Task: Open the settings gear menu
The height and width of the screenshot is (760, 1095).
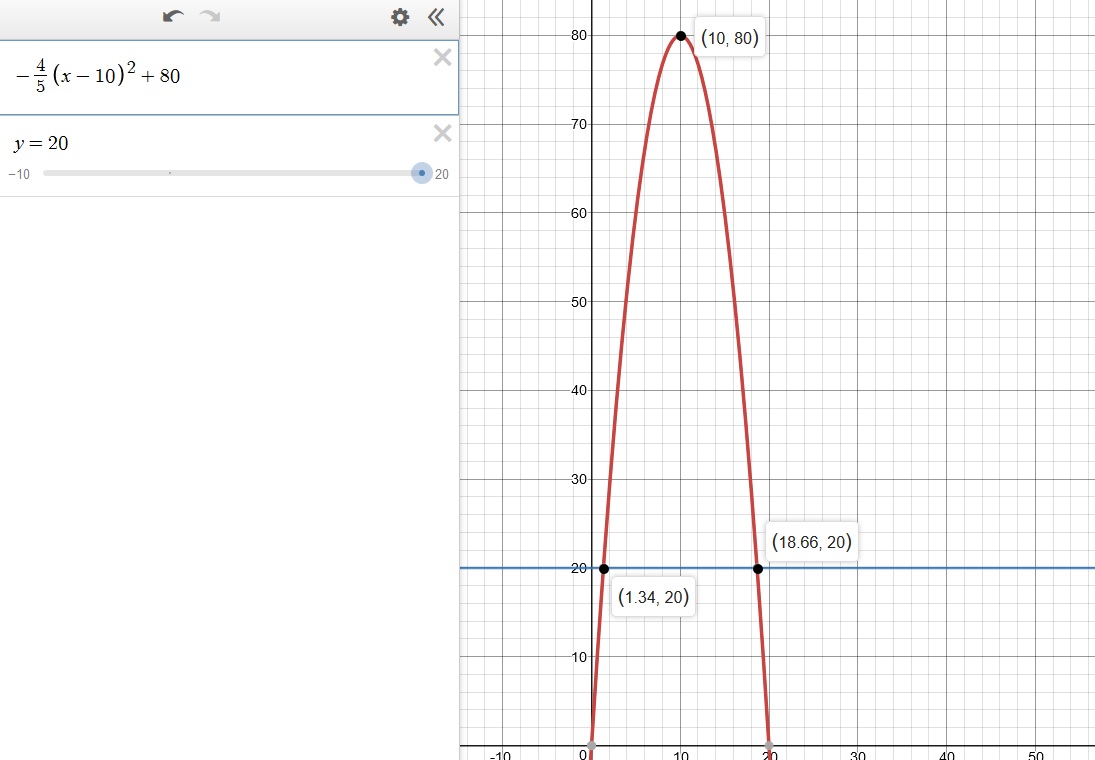Action: click(x=400, y=17)
